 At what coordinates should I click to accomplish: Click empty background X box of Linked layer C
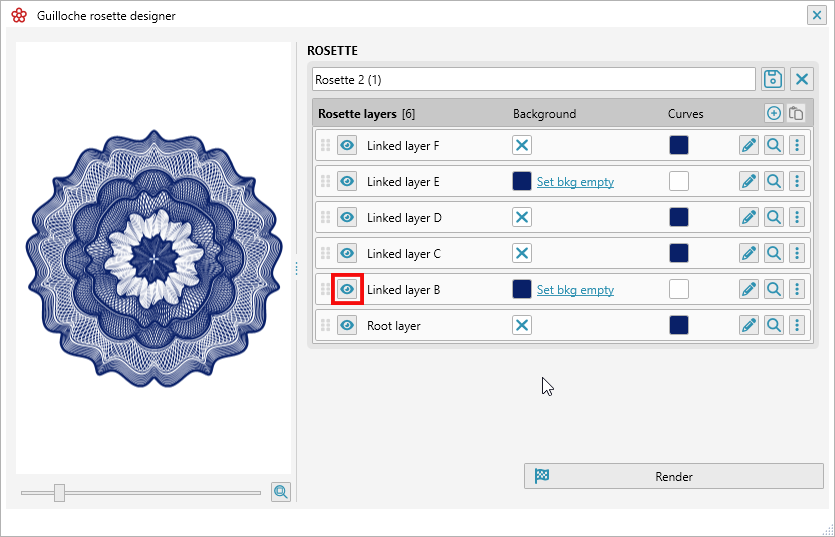coord(522,253)
